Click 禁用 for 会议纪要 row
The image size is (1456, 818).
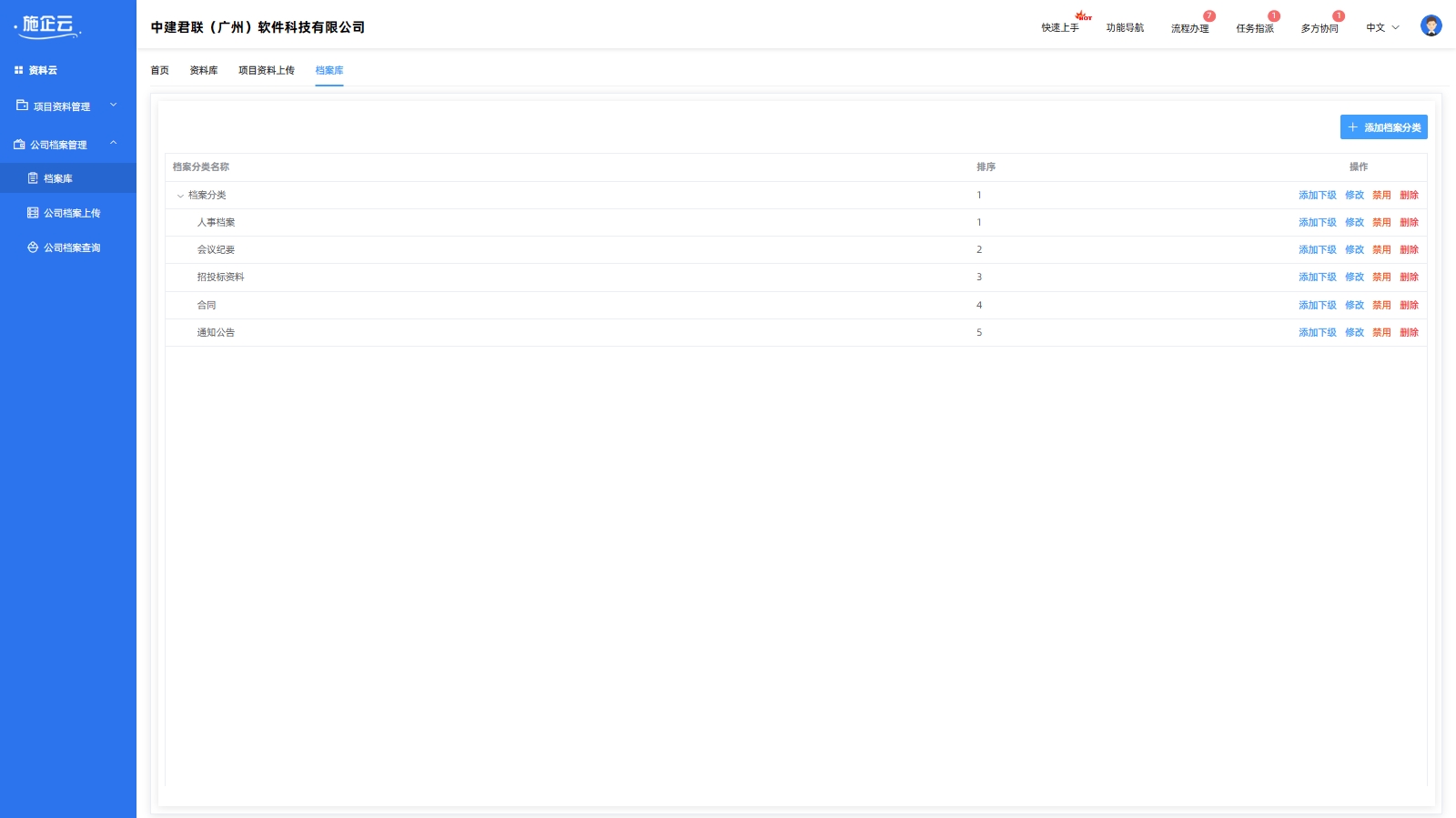(x=1382, y=249)
